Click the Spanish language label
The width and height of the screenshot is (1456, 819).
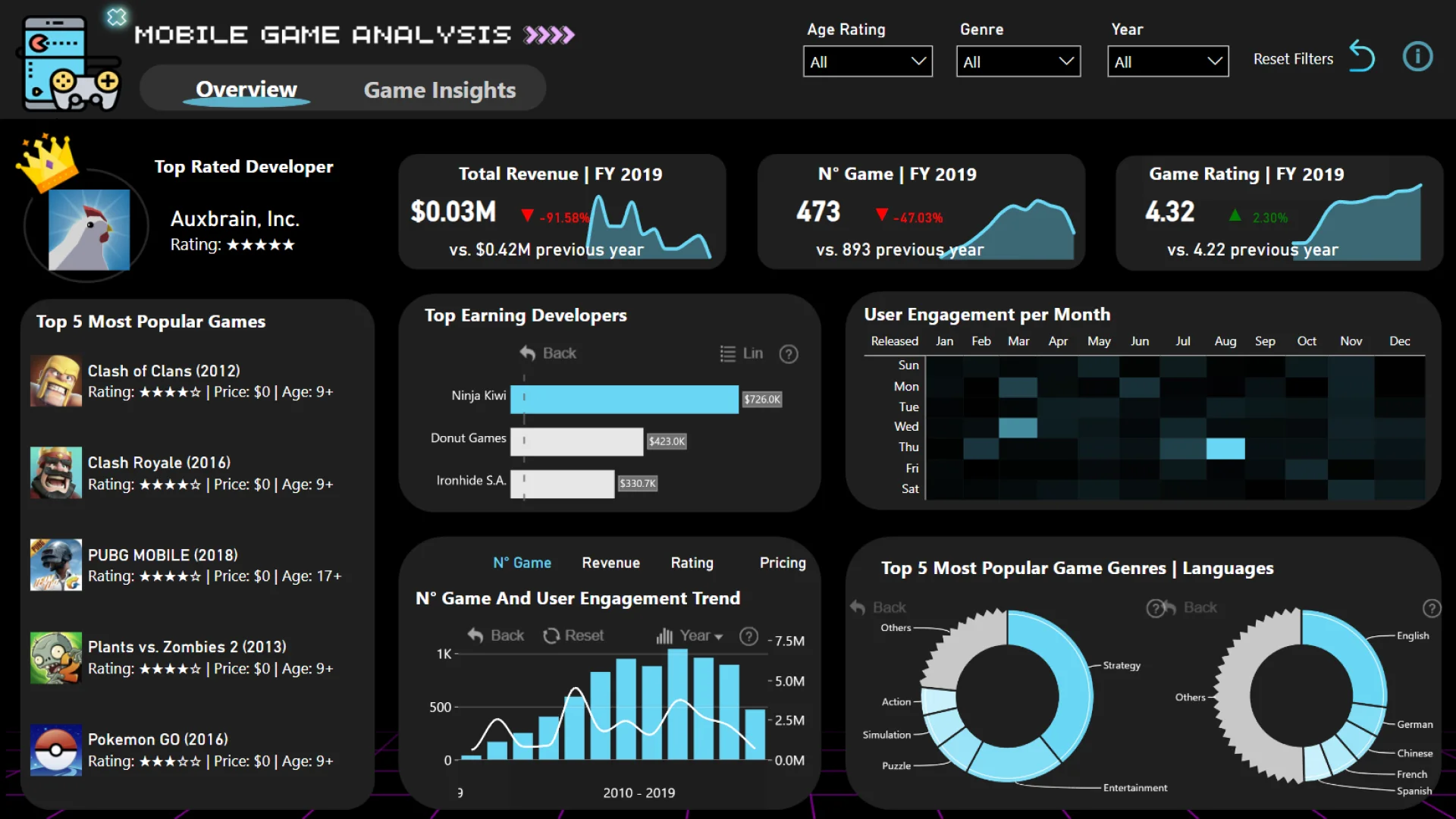(1414, 791)
